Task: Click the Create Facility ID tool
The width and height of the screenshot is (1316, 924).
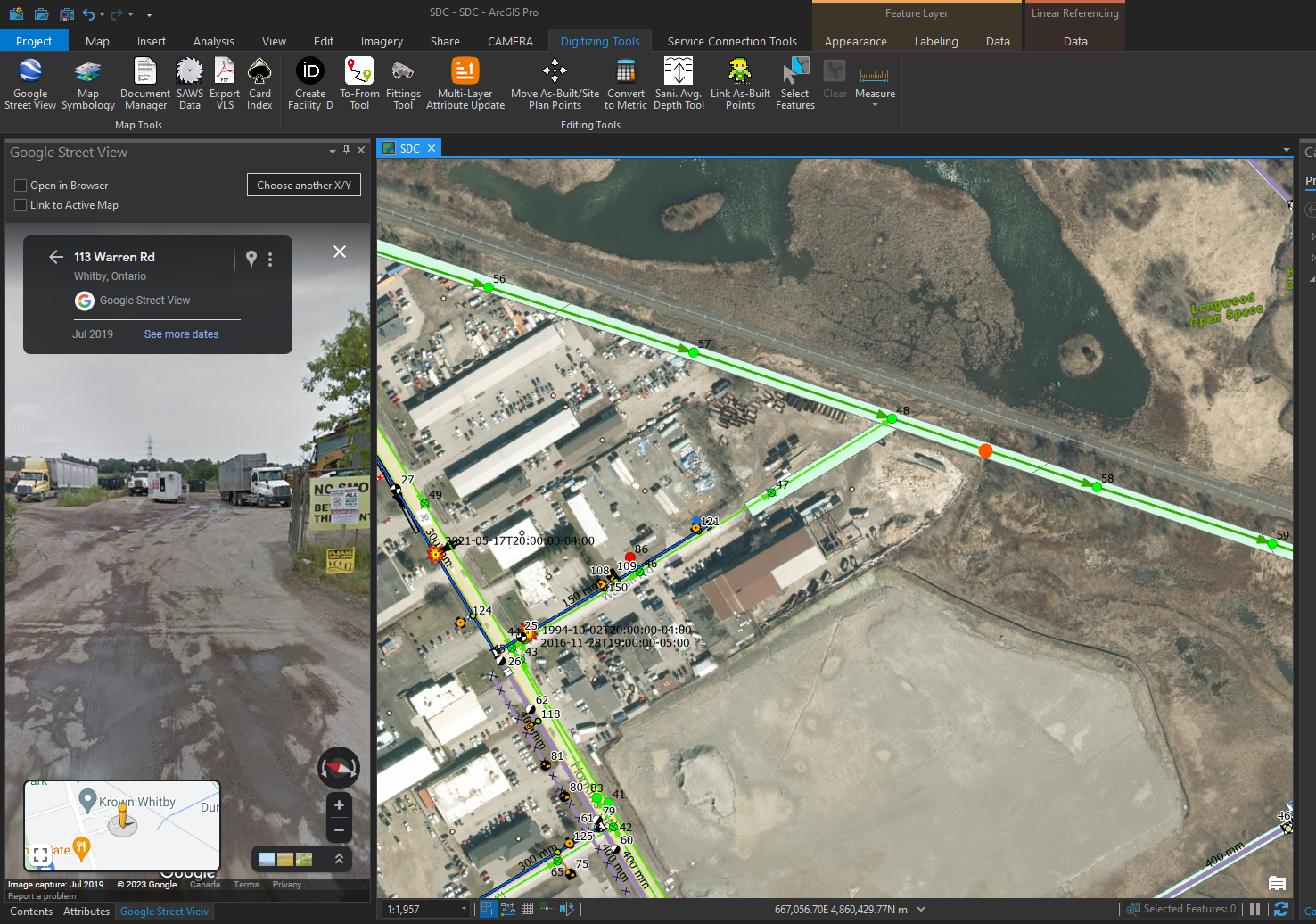Action: click(x=310, y=84)
